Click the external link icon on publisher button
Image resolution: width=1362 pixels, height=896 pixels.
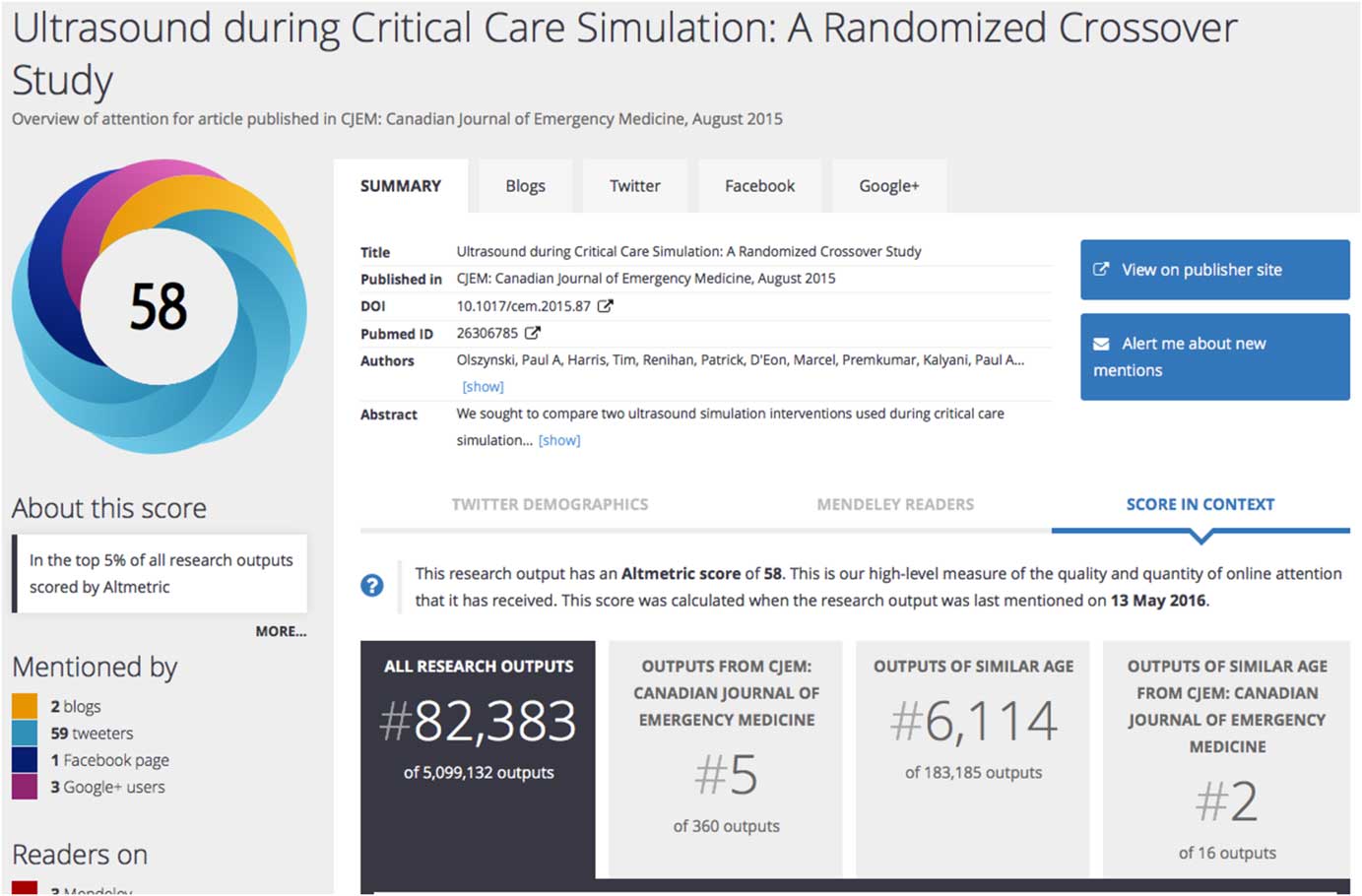pyautogui.click(x=1101, y=269)
